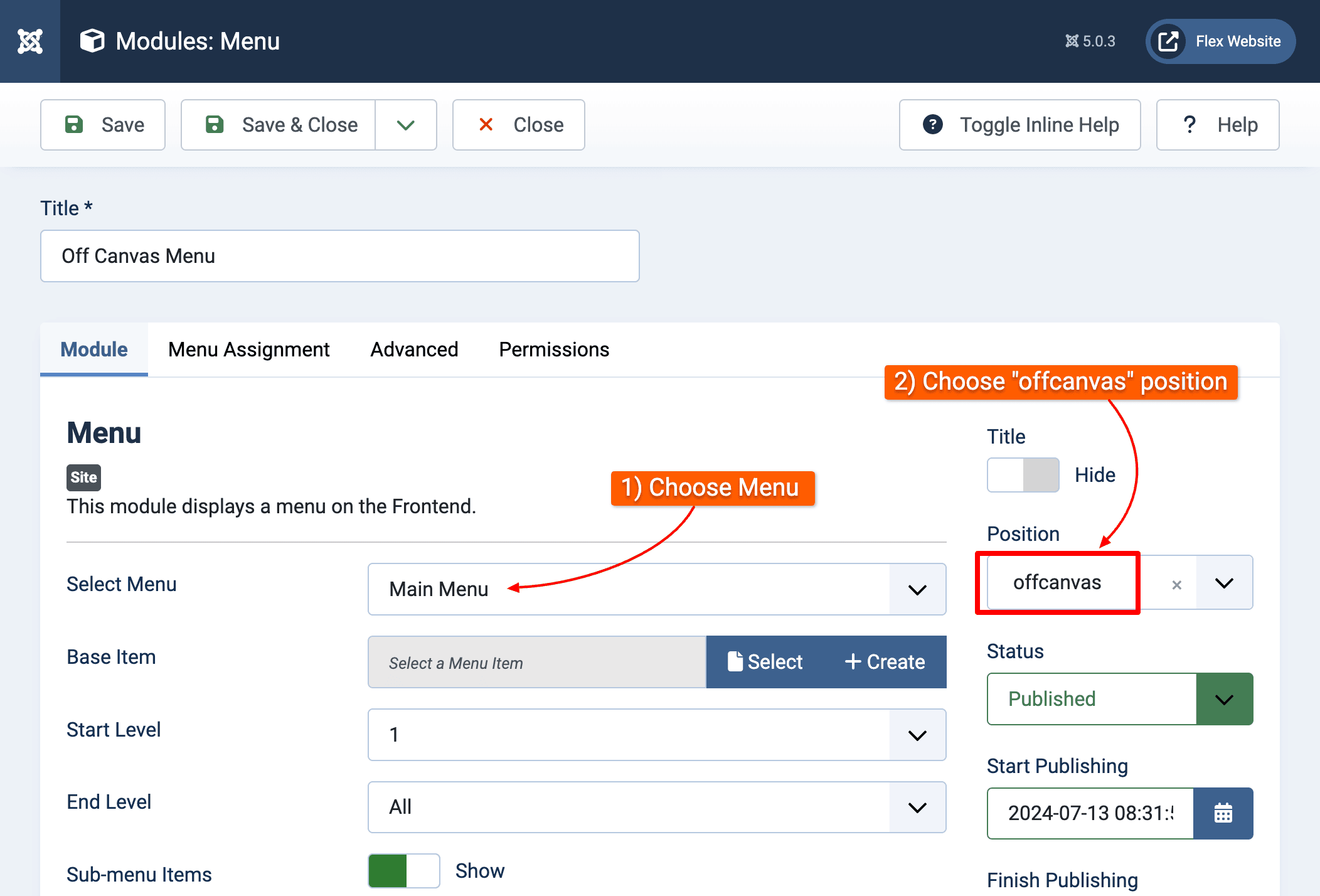
Task: Click the Off Canvas Menu title field
Action: pos(339,256)
